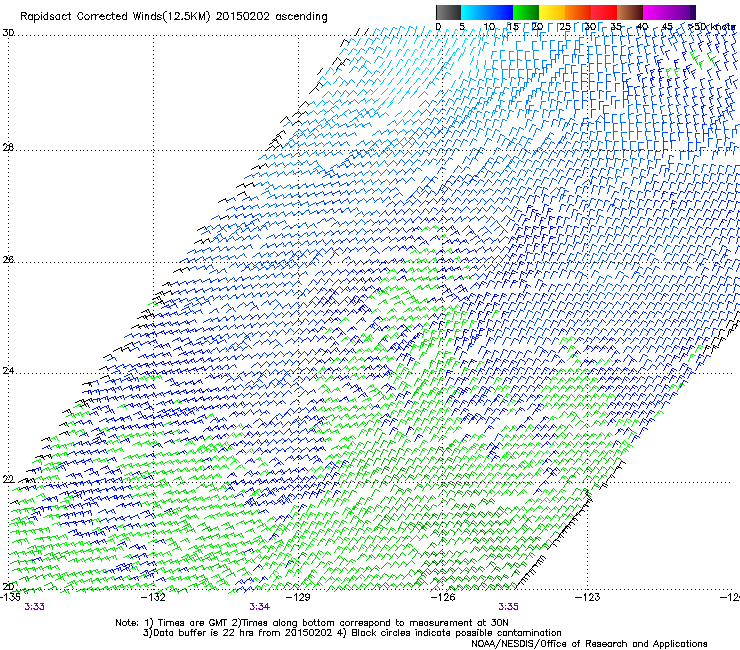740x650 pixels.
Task: Click the longitude -129 axis label
Action: point(298,597)
